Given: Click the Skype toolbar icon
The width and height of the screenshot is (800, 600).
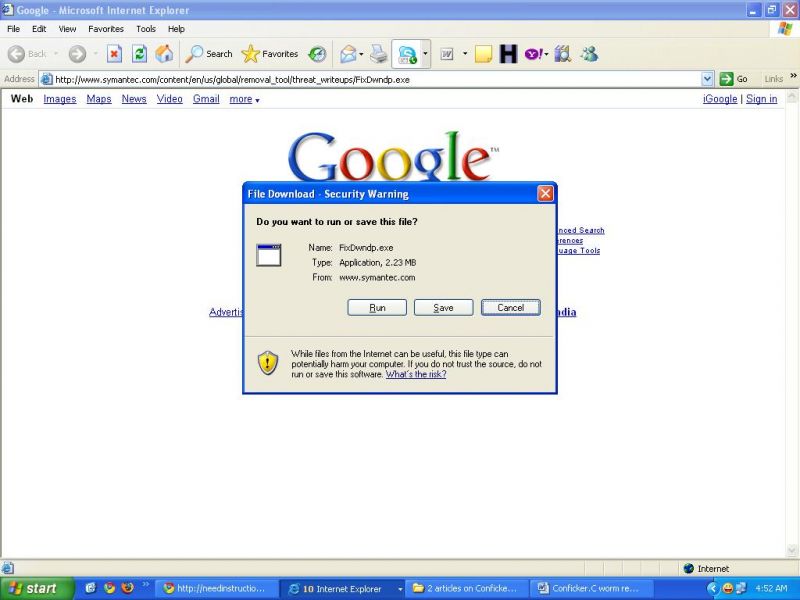Looking at the screenshot, I should (407, 54).
